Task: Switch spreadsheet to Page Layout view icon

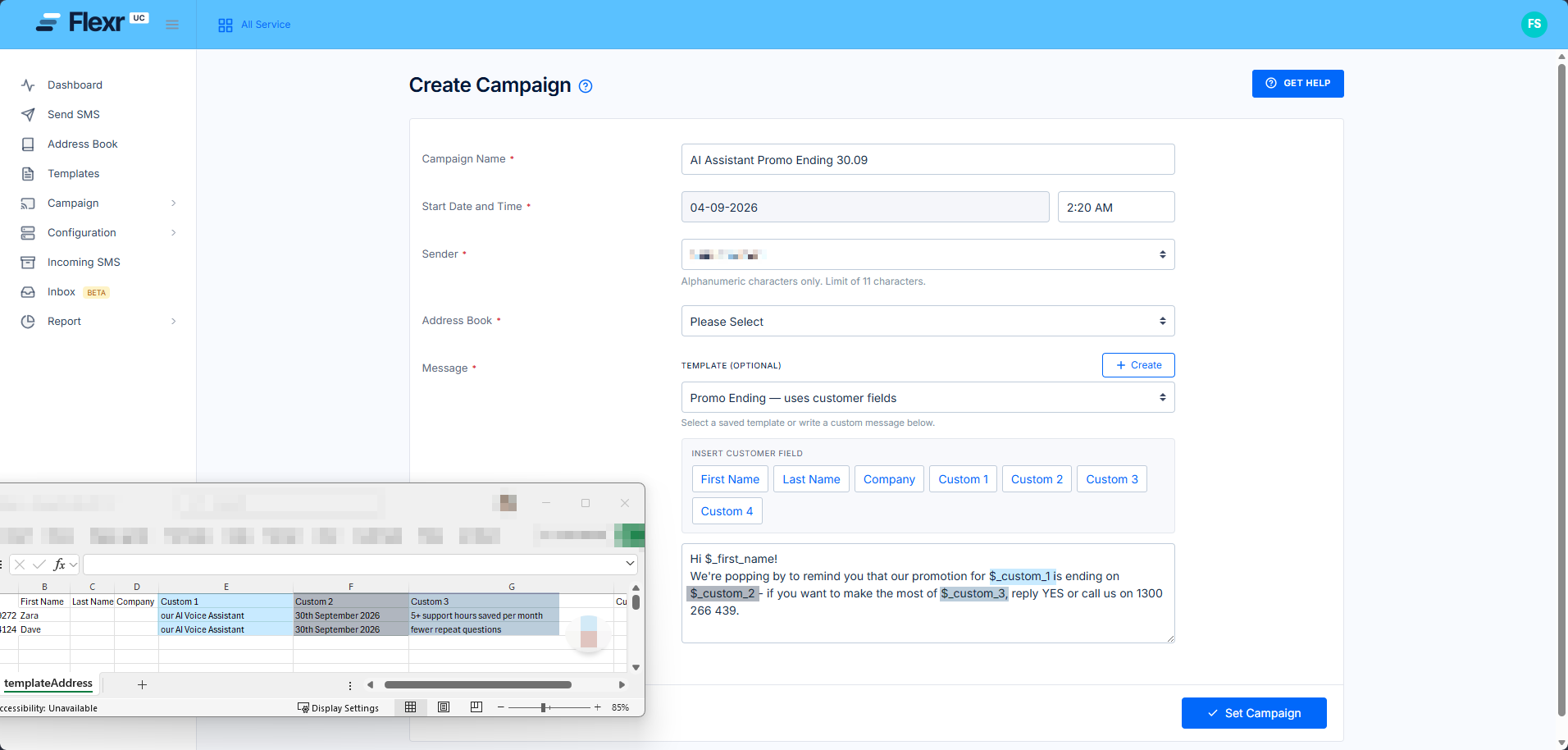Action: 444,707
